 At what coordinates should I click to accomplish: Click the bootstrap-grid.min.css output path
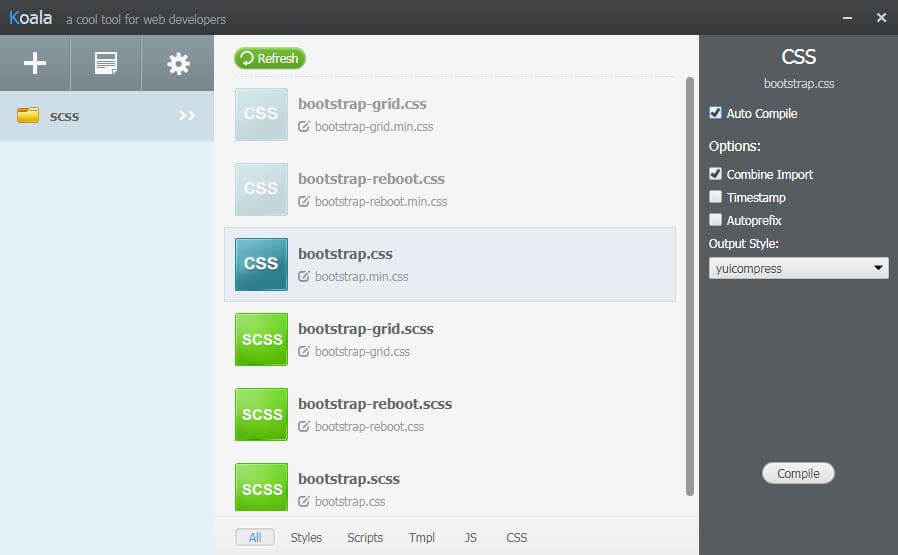374,127
